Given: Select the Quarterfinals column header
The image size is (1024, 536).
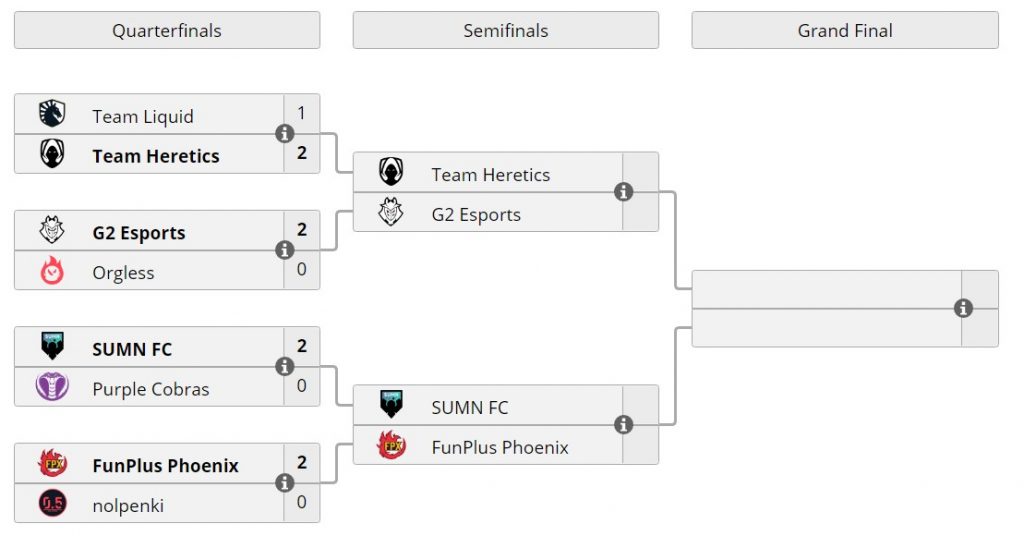Looking at the screenshot, I should click(167, 30).
